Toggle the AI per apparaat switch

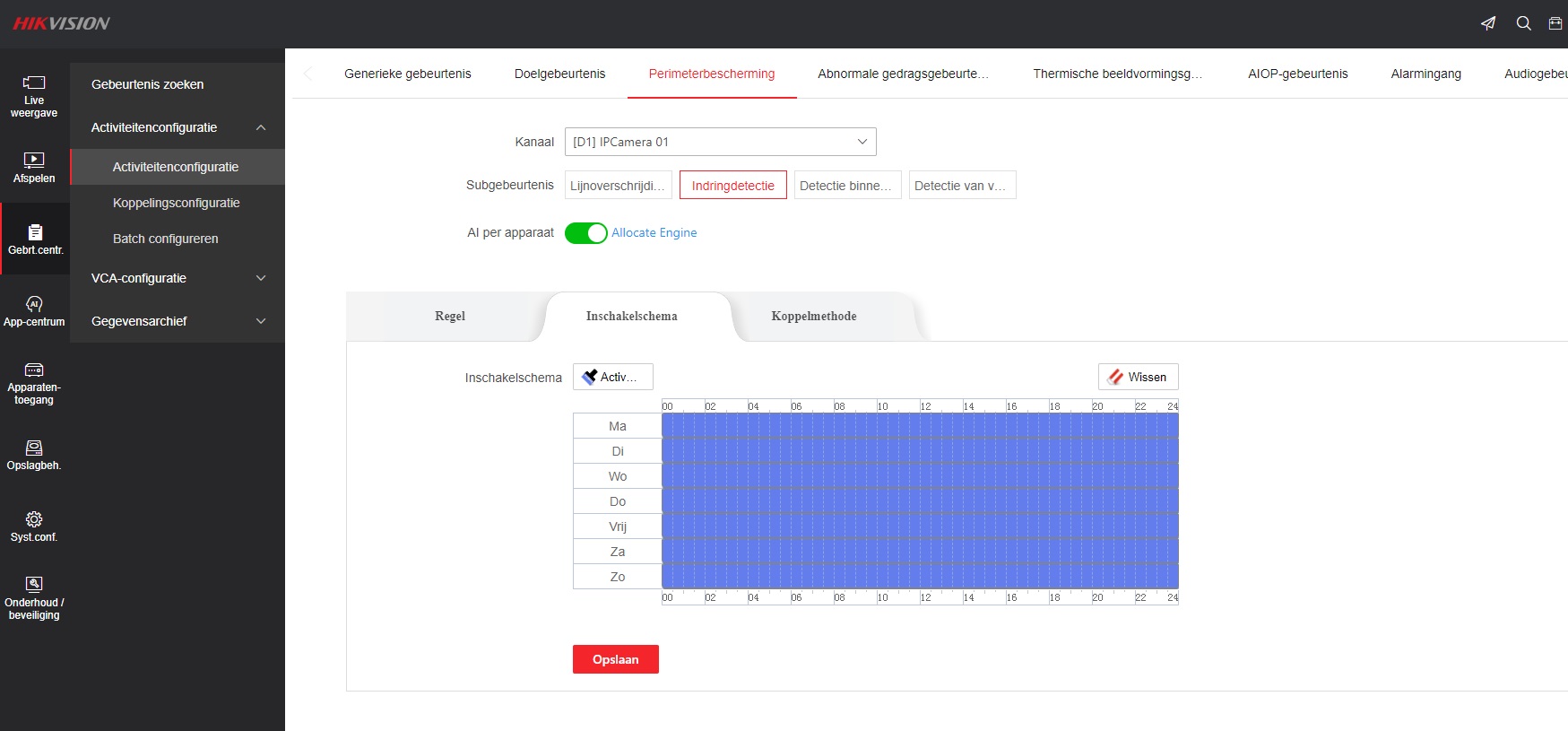point(585,233)
